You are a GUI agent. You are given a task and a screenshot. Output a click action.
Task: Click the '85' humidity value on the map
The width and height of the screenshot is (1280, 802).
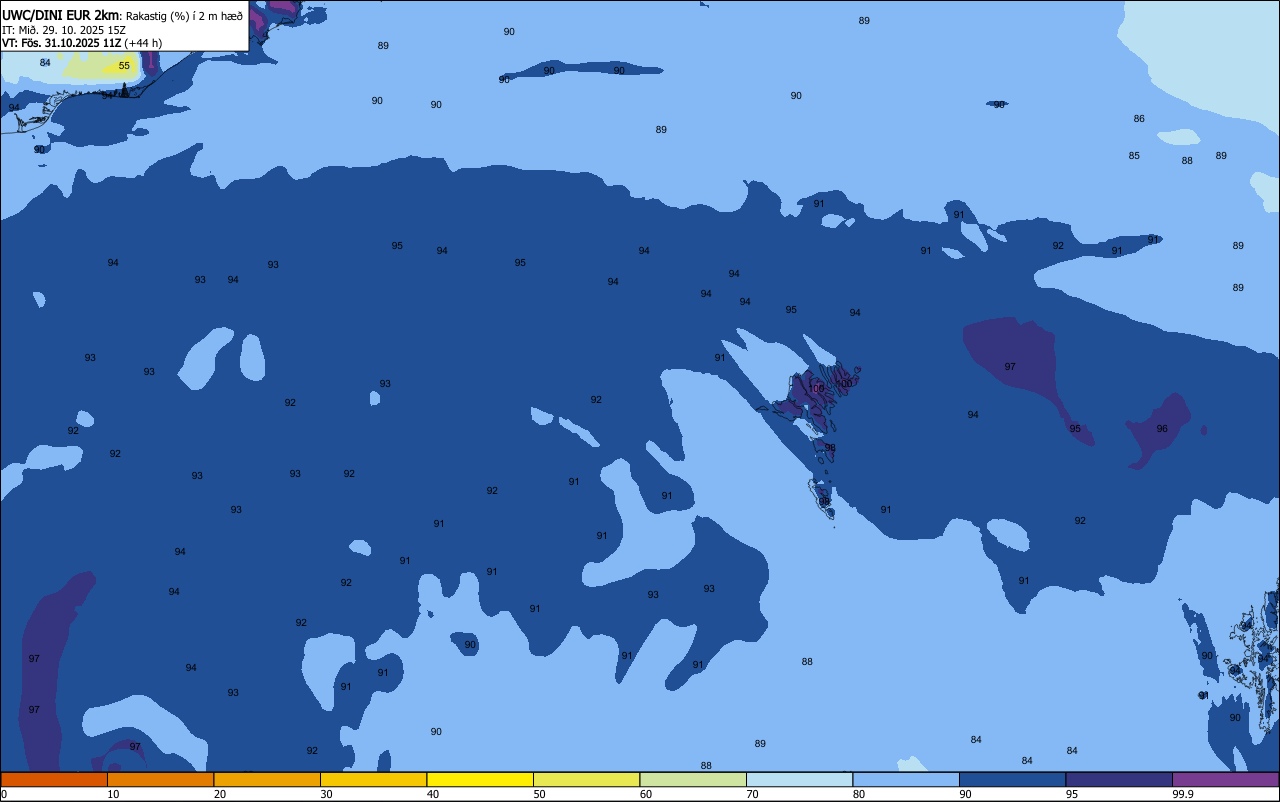[1134, 156]
